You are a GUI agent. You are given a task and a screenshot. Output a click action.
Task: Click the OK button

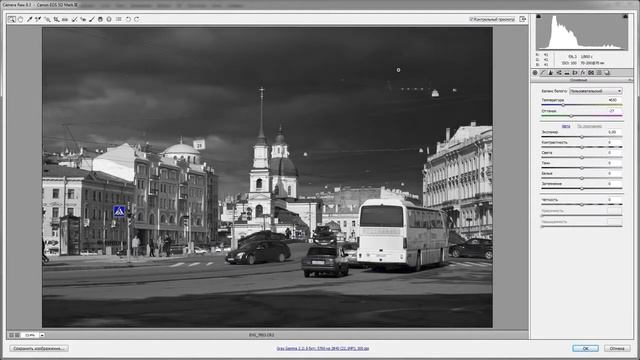[x=585, y=349]
